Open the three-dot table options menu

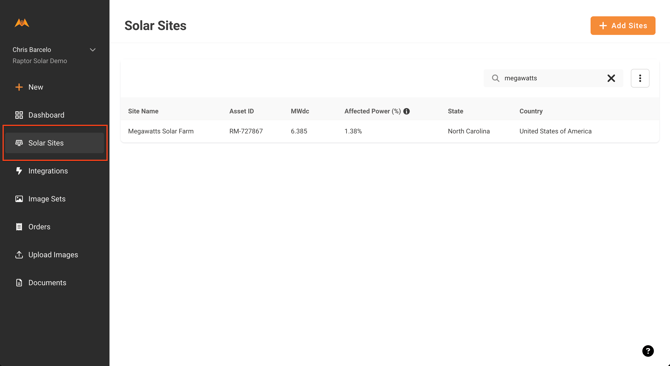pyautogui.click(x=640, y=78)
